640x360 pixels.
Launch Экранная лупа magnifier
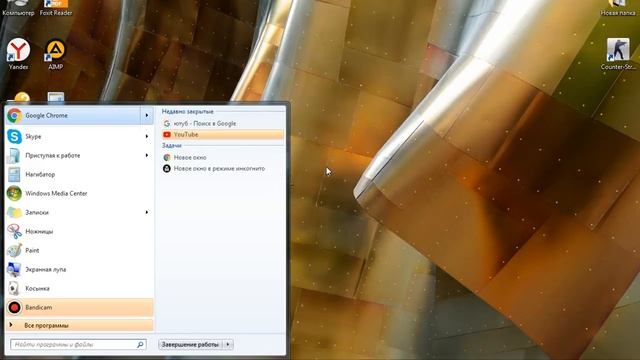pyautogui.click(x=80, y=269)
